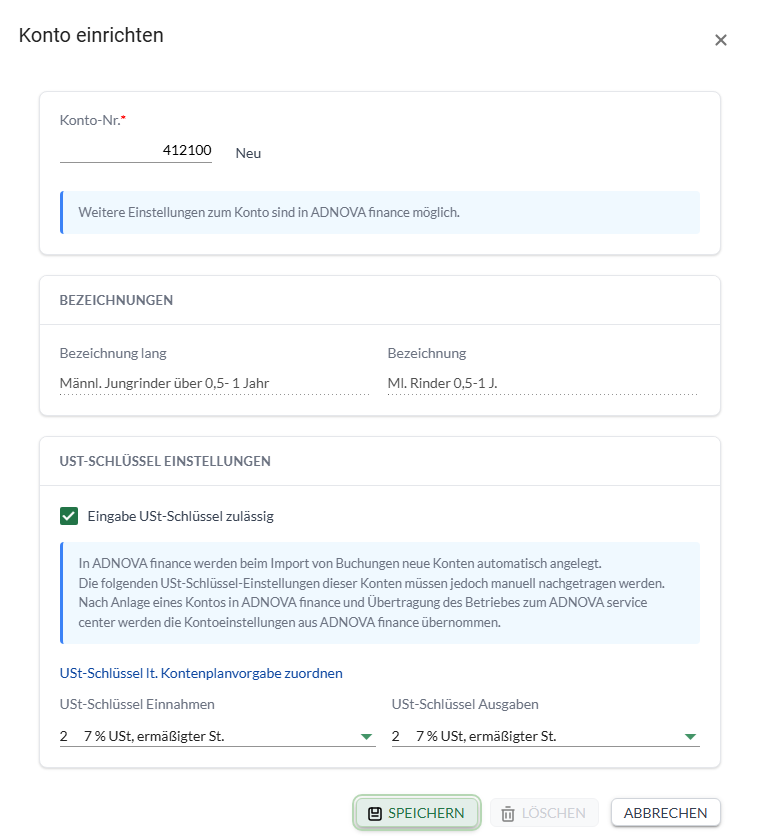Uncheck Eingabe USt-Schlüssel zulässig checkbox
The height and width of the screenshot is (840, 760).
(69, 516)
